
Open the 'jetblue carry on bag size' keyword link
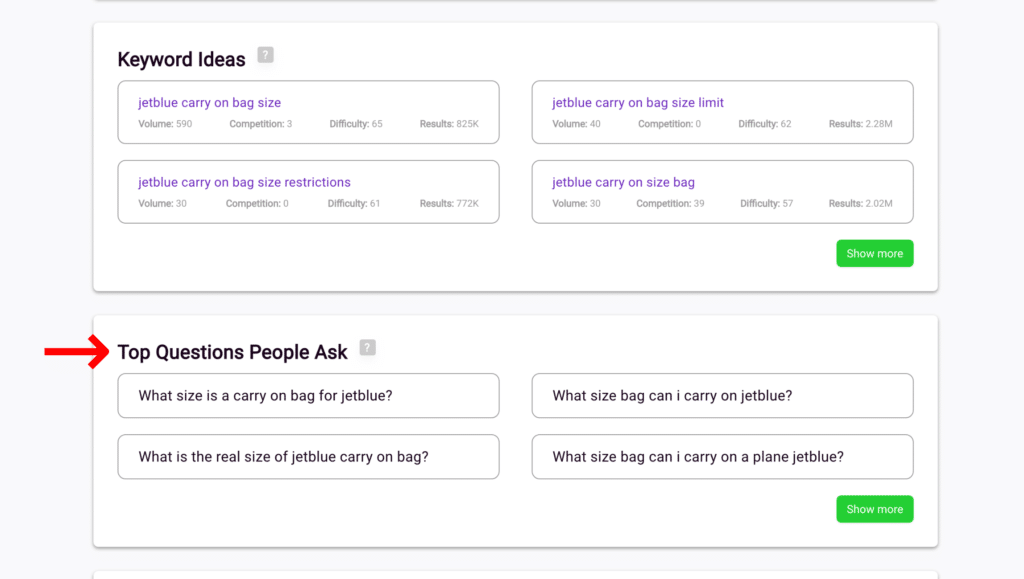[210, 102]
